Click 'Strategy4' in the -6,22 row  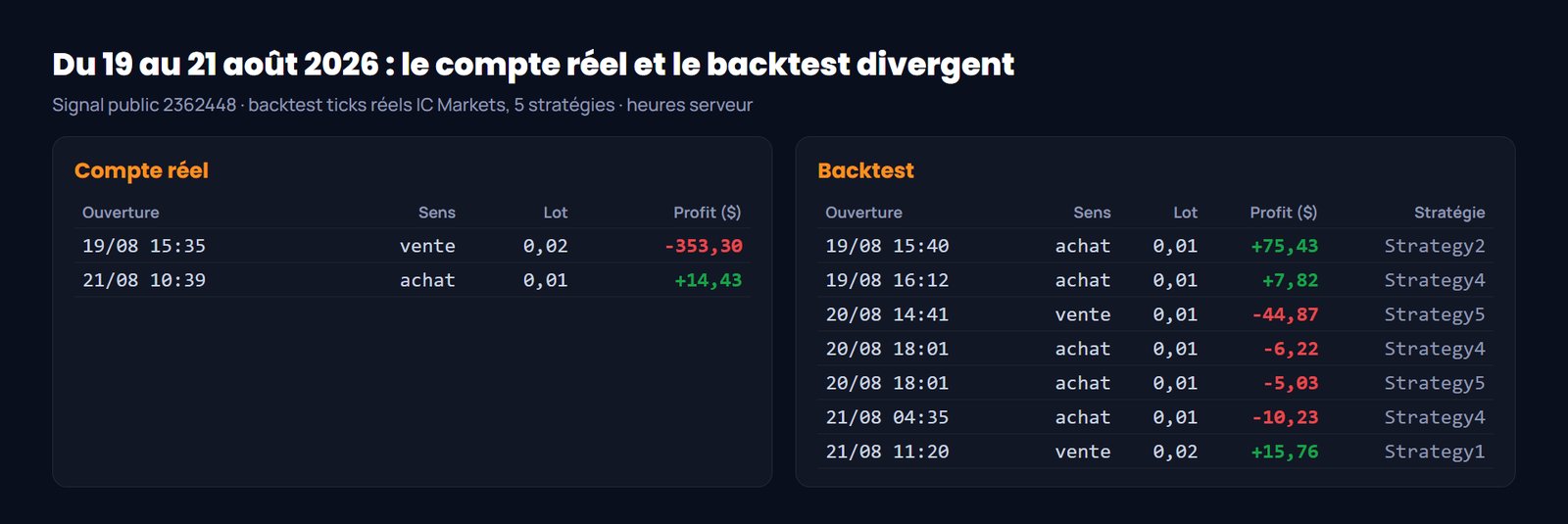[1435, 349]
